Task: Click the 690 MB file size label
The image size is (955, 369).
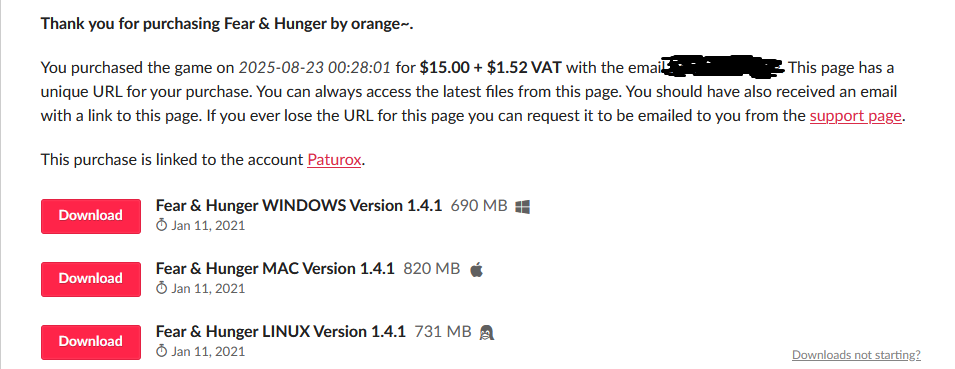Action: tap(479, 206)
